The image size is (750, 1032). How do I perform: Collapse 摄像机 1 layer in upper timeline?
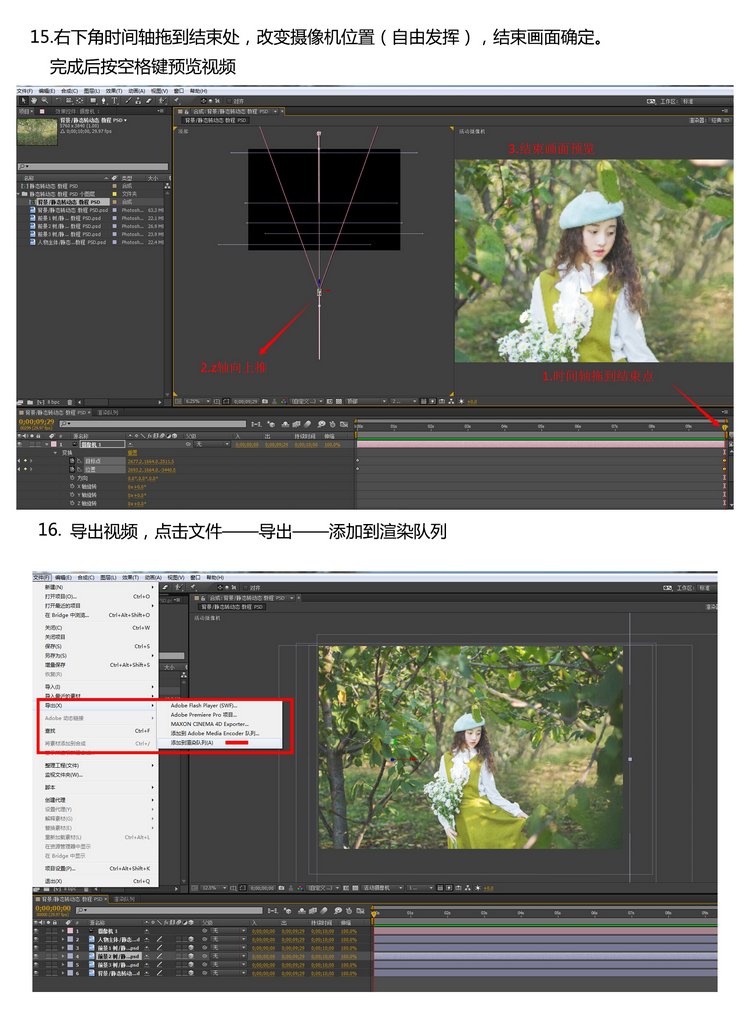point(47,444)
